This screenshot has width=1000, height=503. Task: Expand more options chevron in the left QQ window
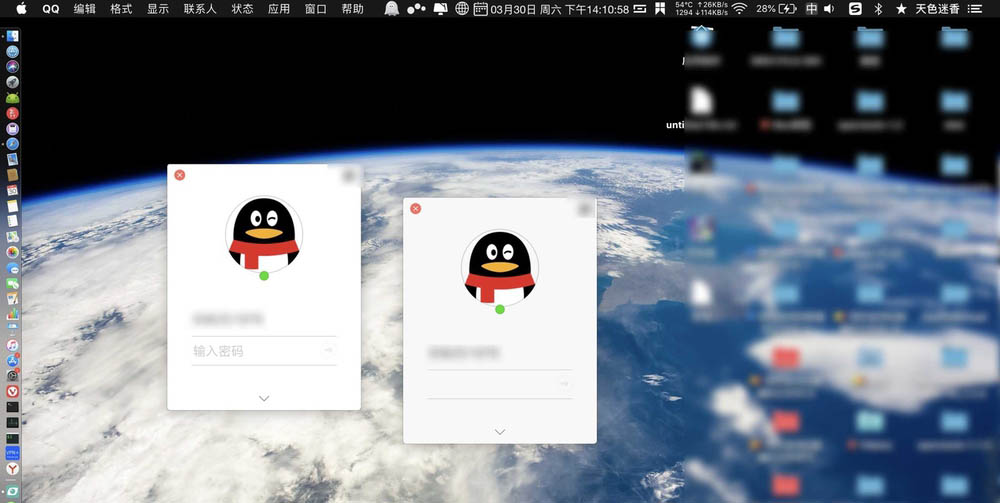(x=264, y=398)
